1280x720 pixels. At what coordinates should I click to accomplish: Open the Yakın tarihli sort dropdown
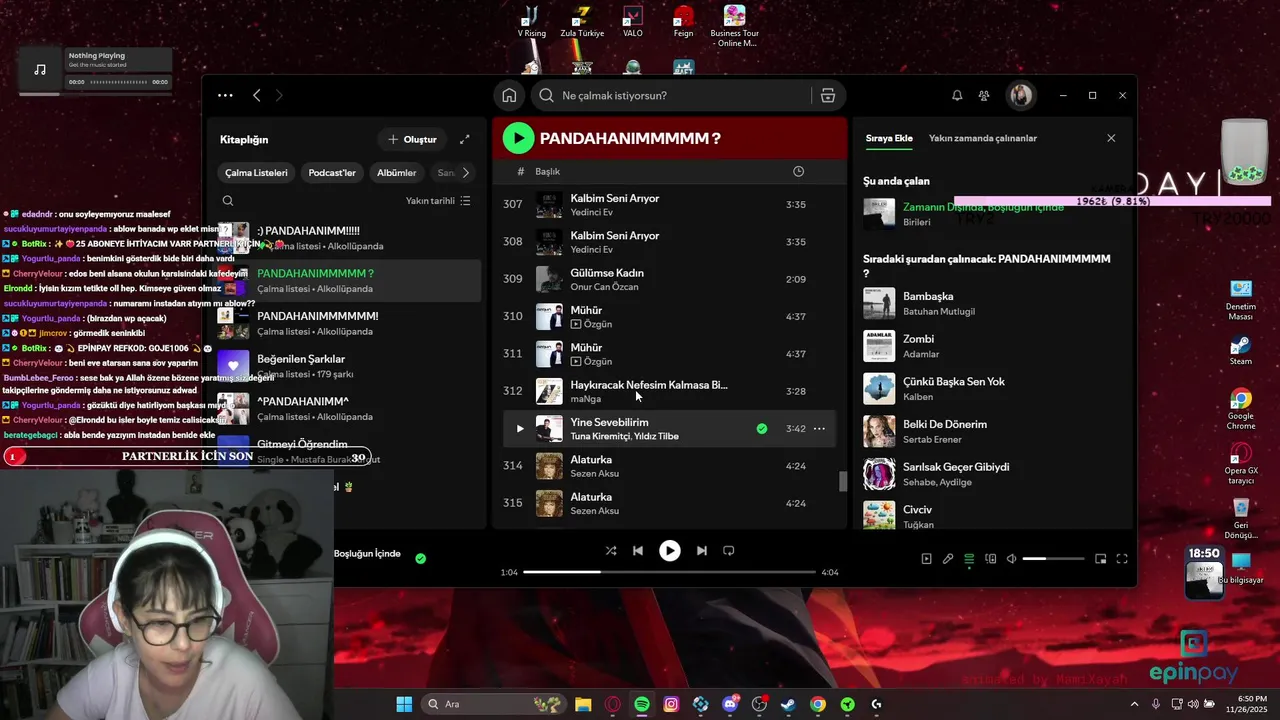[x=438, y=201]
